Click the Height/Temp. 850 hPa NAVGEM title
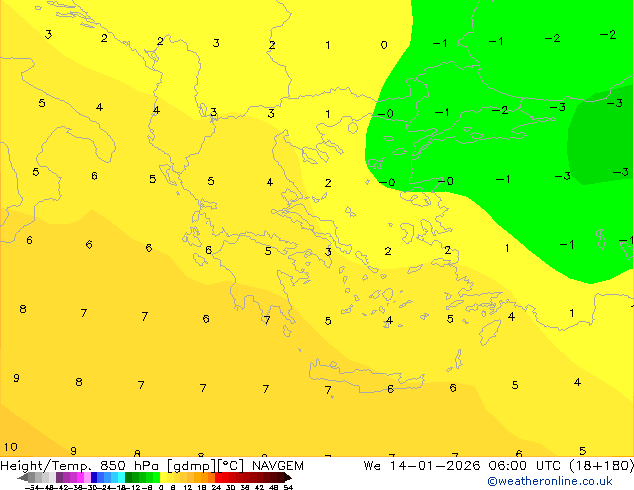 (152, 466)
